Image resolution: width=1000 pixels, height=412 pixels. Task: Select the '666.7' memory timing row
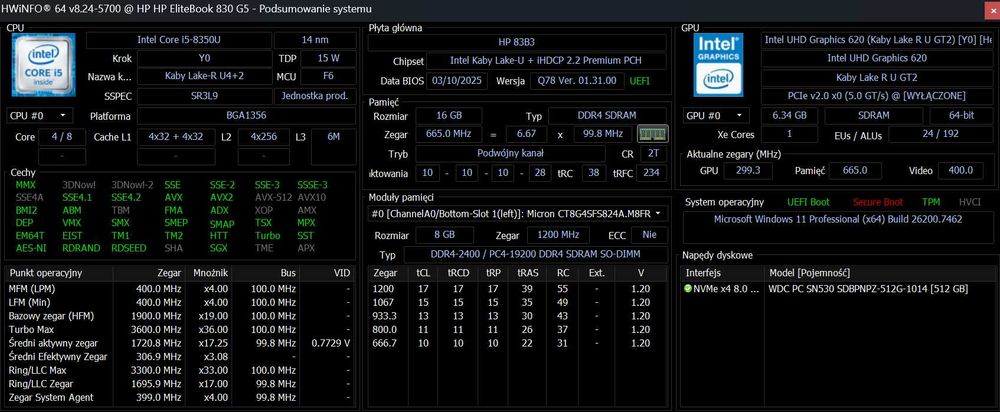518,343
